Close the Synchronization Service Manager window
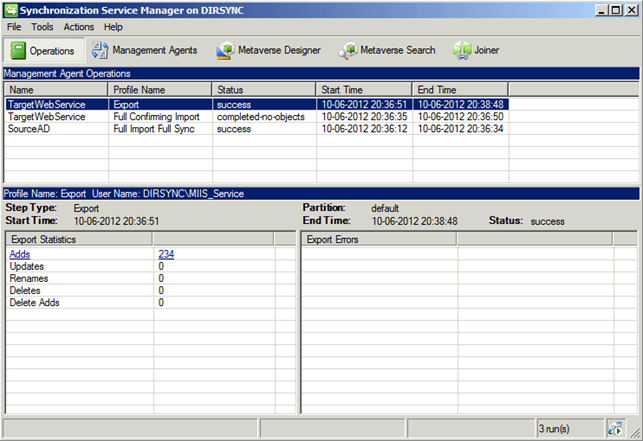Image resolution: width=643 pixels, height=441 pixels. tap(632, 10)
